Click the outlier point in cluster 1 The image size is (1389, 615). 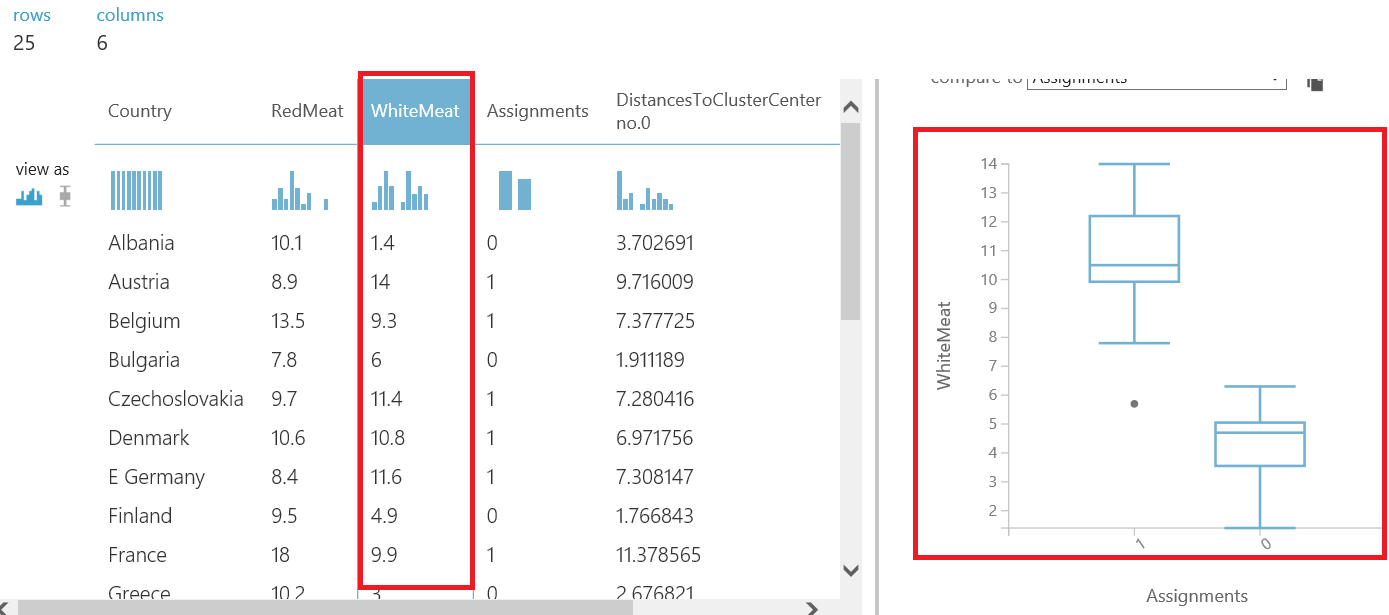pyautogui.click(x=1134, y=404)
